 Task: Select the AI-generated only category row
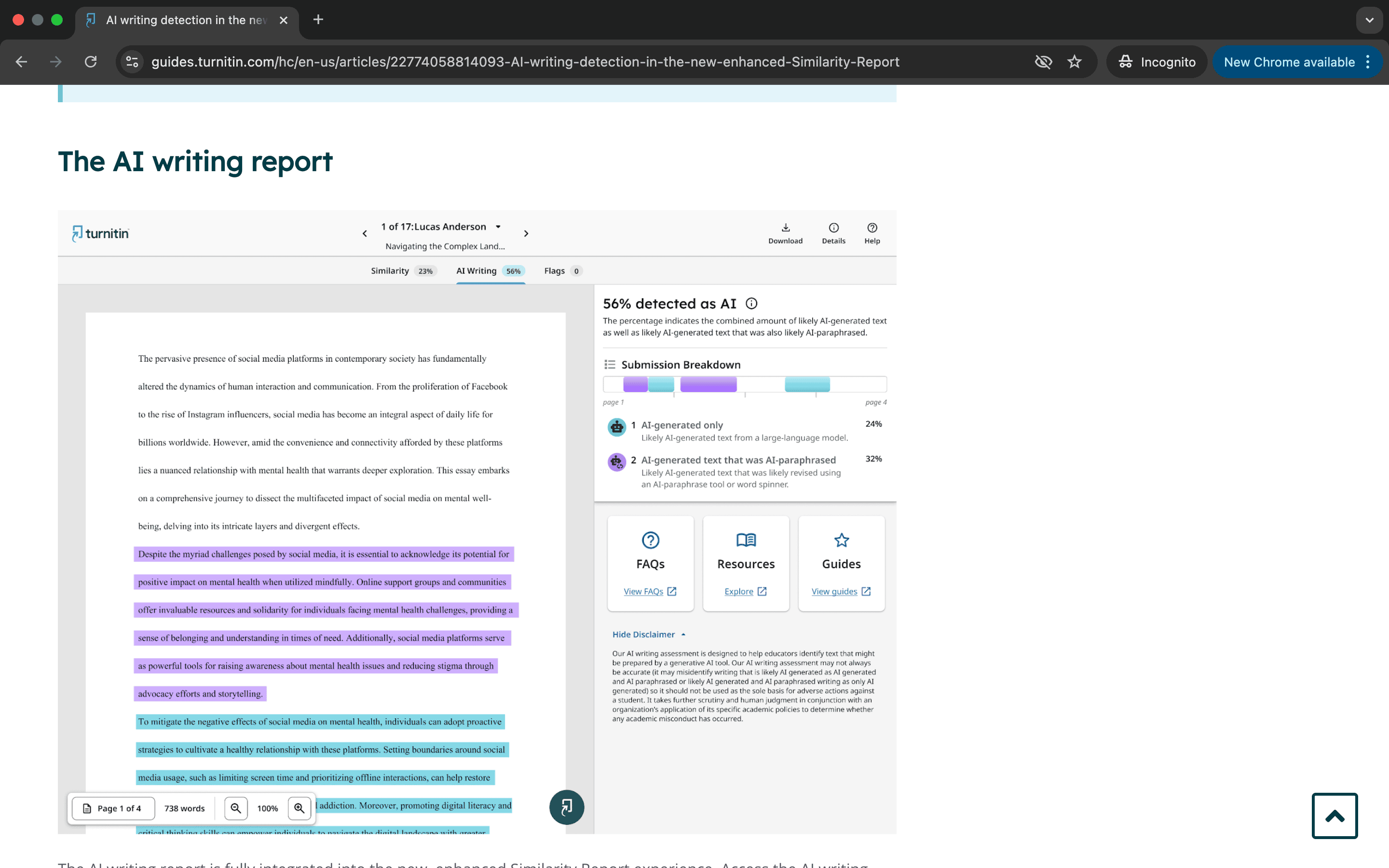point(745,431)
